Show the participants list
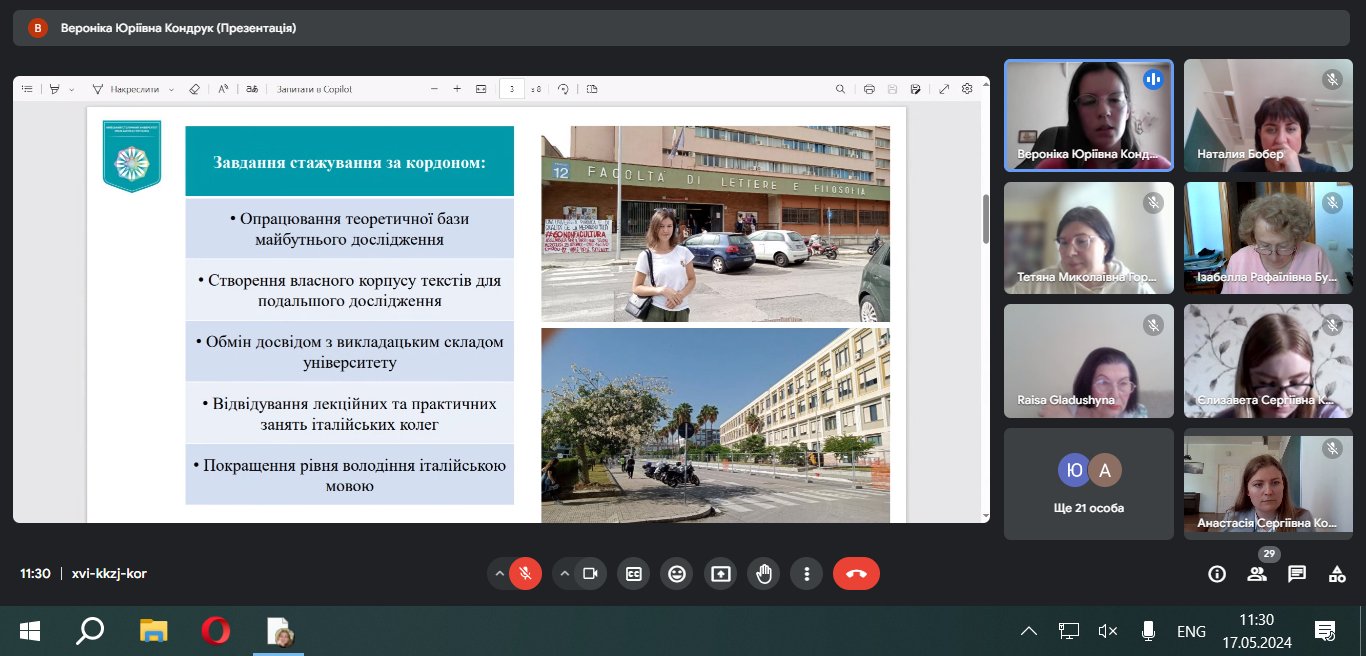 1257,574
